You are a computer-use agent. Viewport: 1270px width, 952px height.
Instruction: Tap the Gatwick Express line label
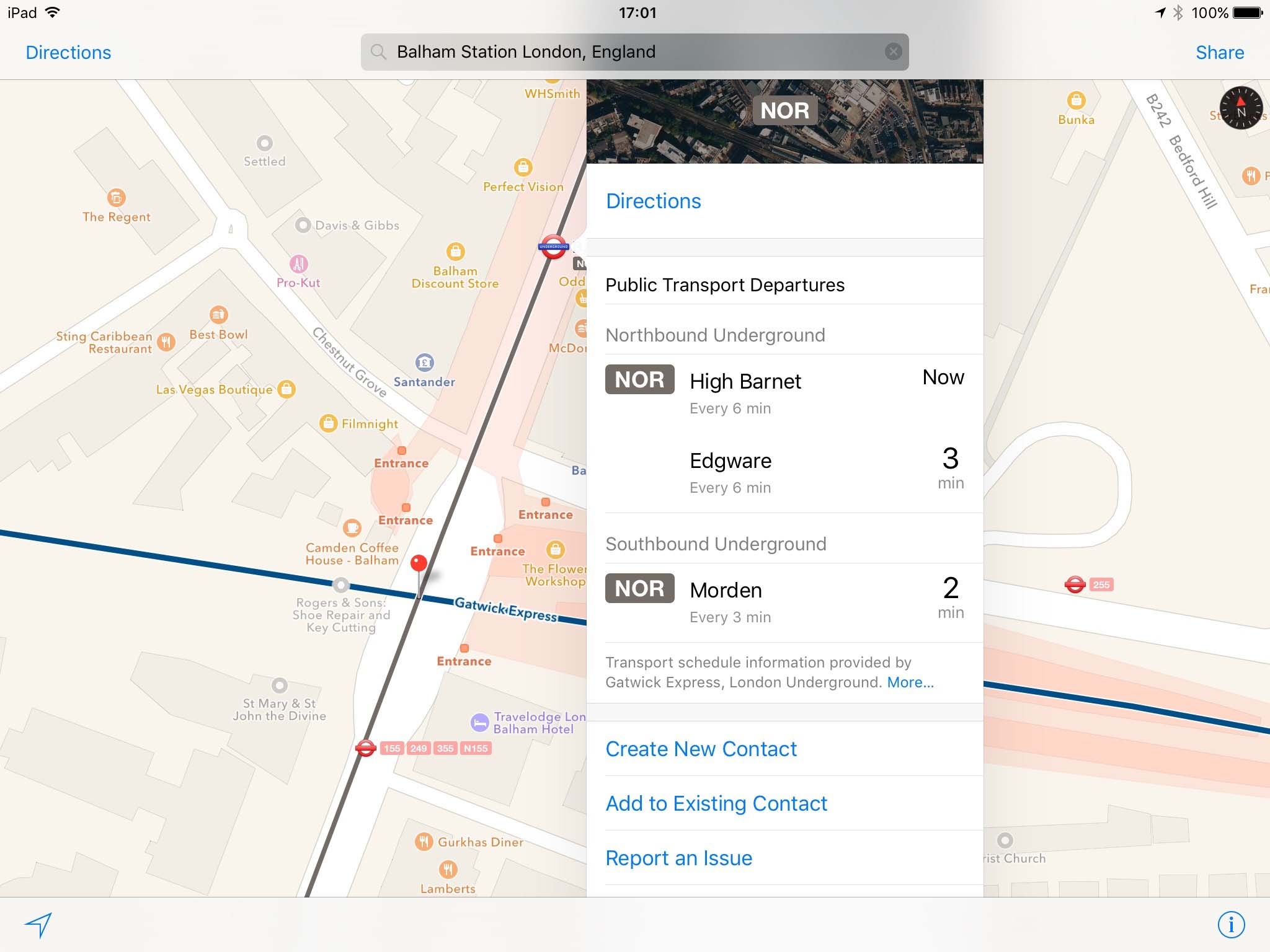tap(506, 609)
